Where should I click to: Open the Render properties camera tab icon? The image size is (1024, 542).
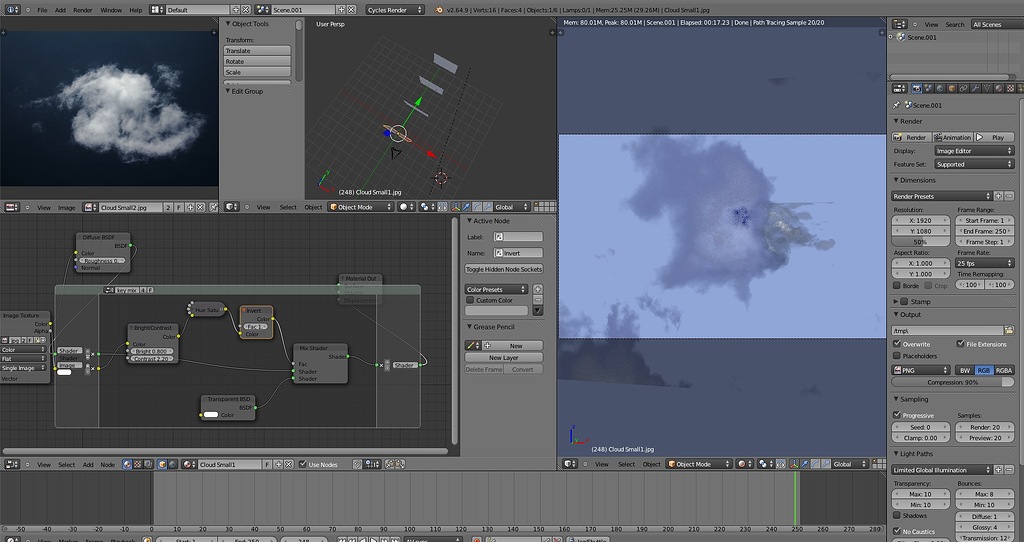(x=916, y=88)
